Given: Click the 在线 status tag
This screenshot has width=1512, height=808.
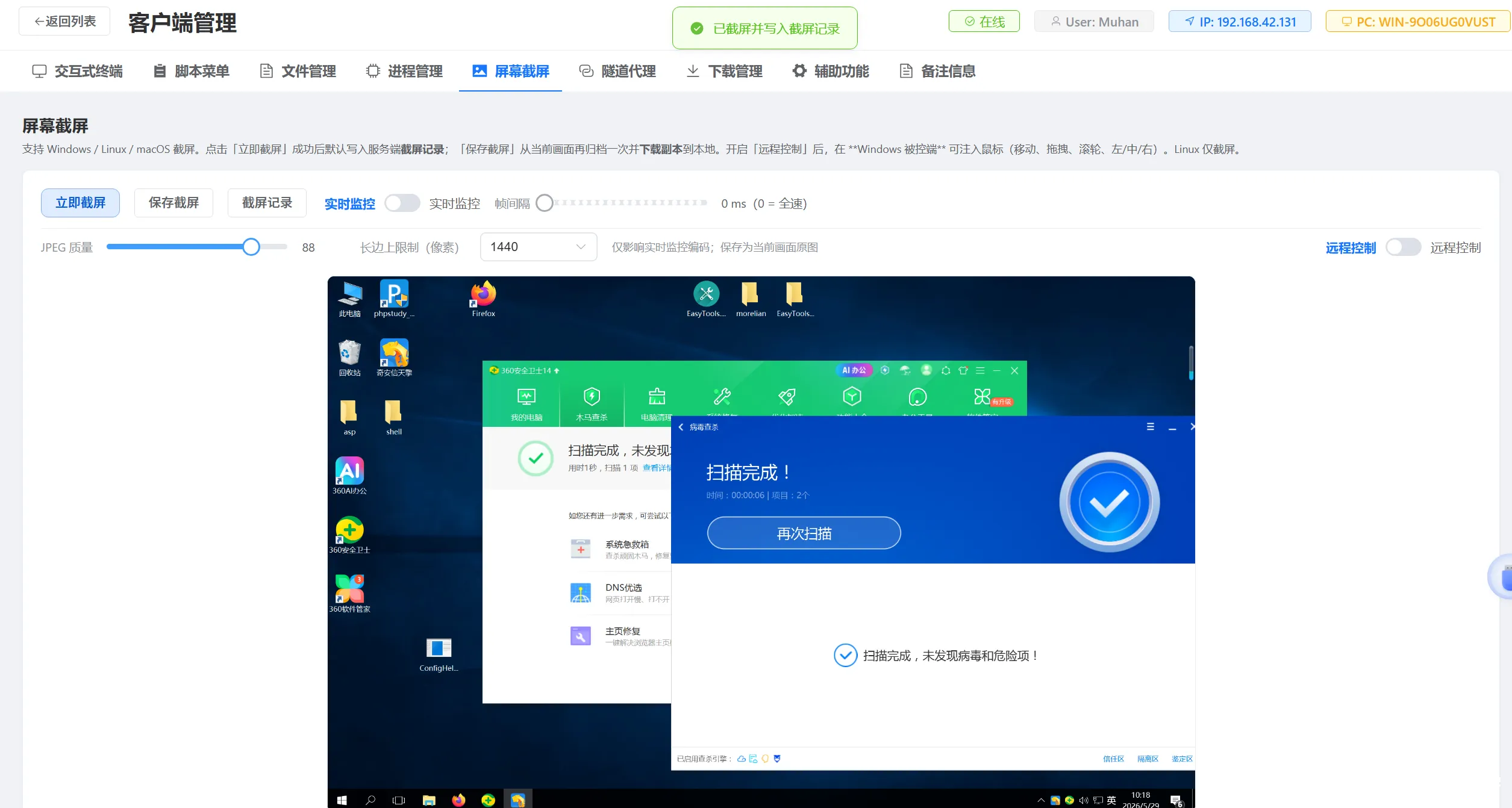Looking at the screenshot, I should pyautogui.click(x=984, y=22).
